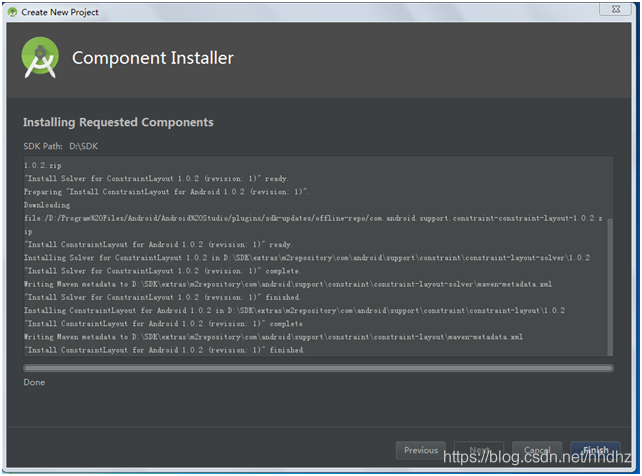
Task: Click log line 'Install Solver for ConstraintLayout ... ready'
Action: tap(156, 178)
